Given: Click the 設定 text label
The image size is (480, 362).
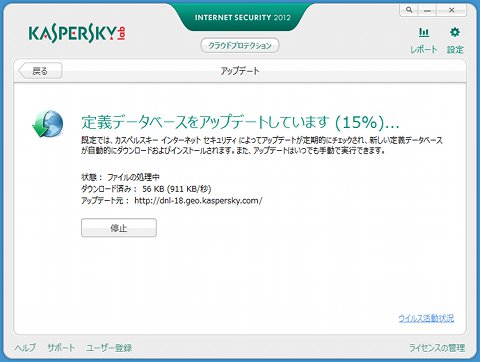Looking at the screenshot, I should pyautogui.click(x=455, y=49).
